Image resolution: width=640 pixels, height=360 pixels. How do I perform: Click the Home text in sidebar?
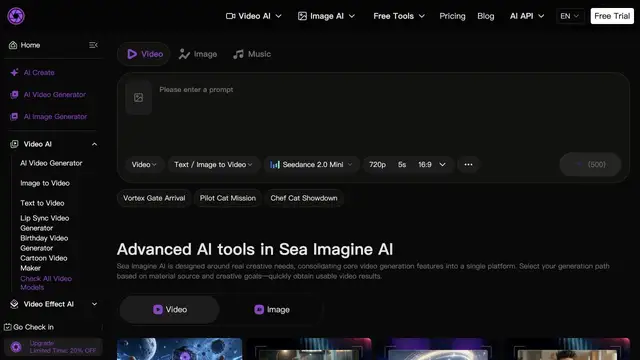30,45
